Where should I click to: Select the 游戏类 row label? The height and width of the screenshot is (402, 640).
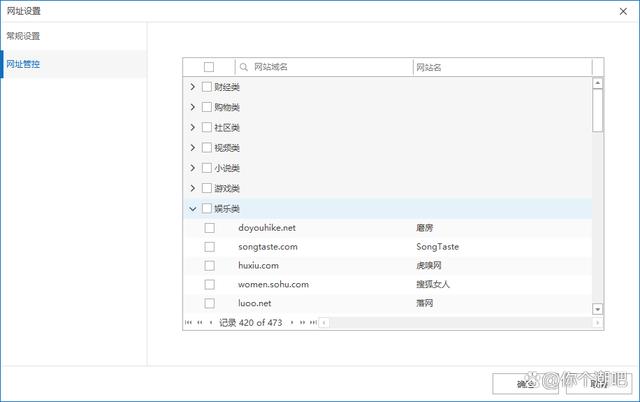(227, 189)
